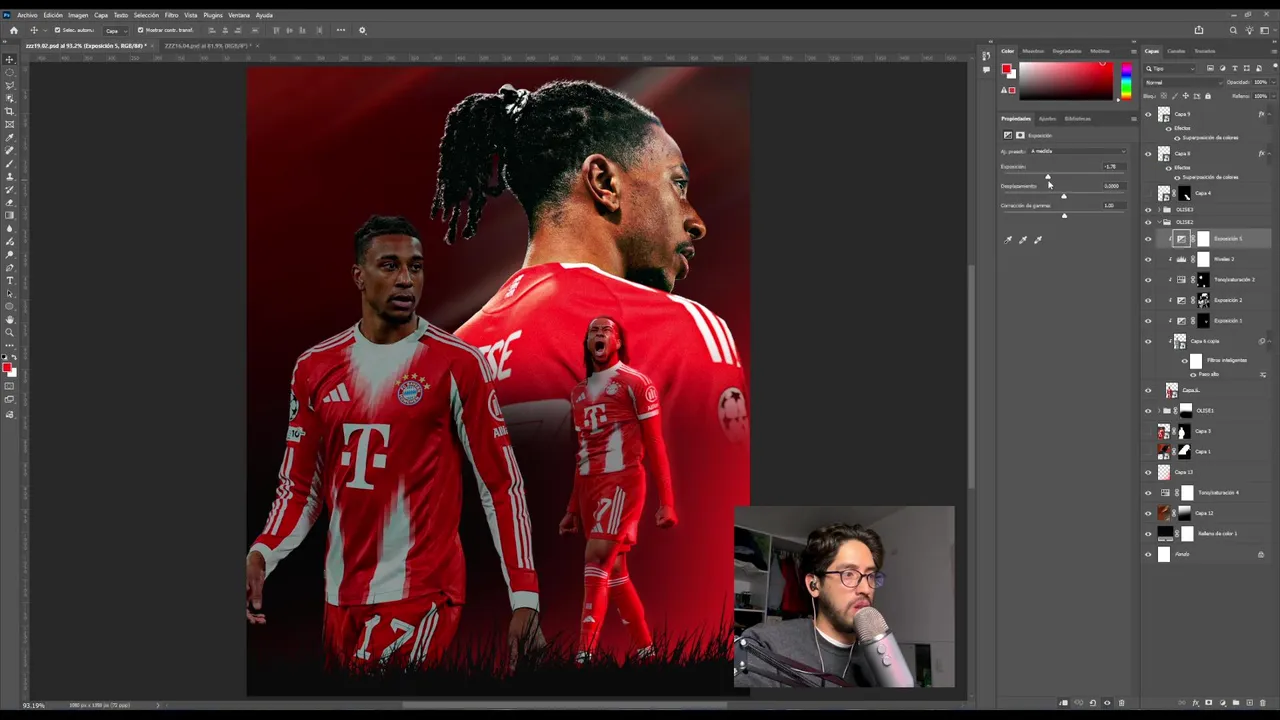Create a new group folder icon
The image size is (1280, 720).
tap(1236, 703)
